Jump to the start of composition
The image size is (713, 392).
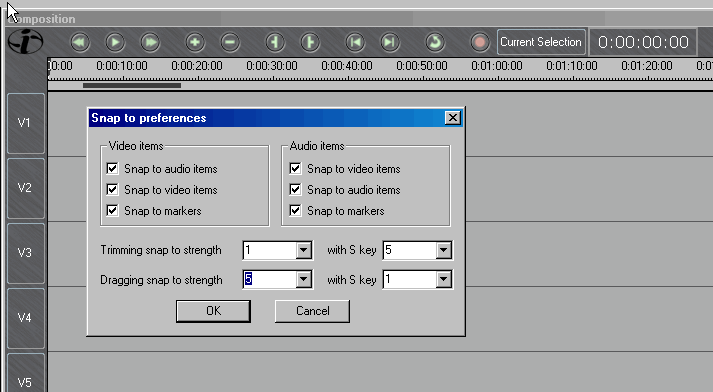coord(355,42)
